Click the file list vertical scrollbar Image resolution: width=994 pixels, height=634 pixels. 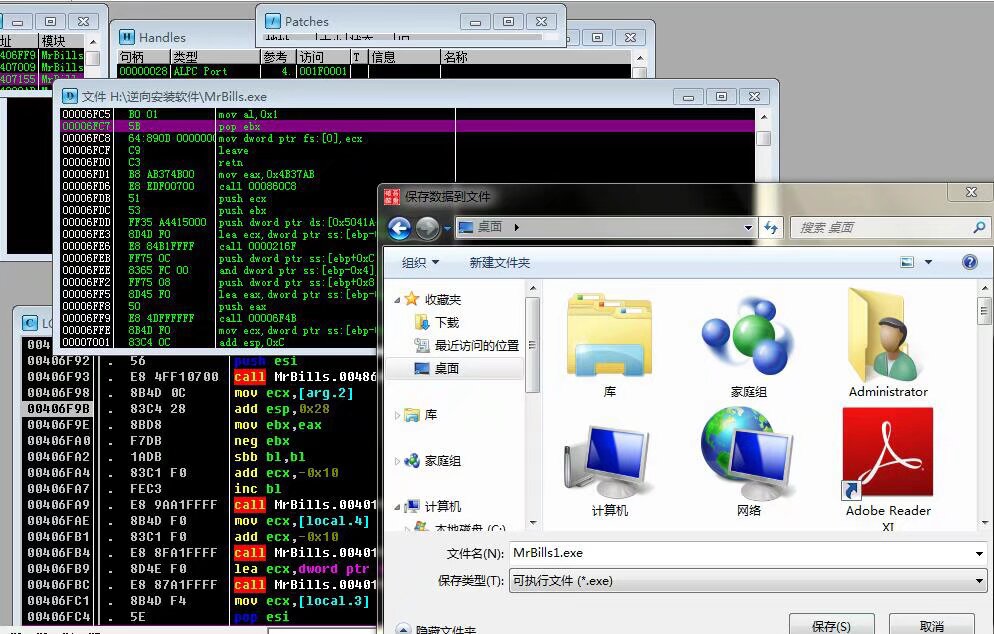coord(984,406)
